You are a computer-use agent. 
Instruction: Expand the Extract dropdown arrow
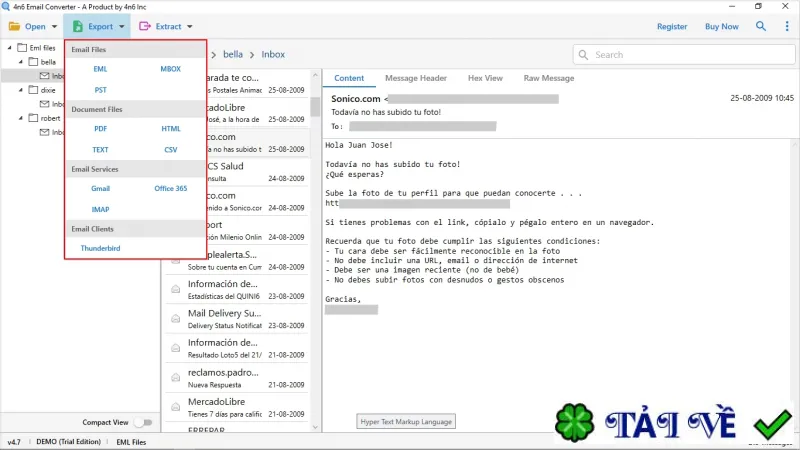pyautogui.click(x=190, y=27)
